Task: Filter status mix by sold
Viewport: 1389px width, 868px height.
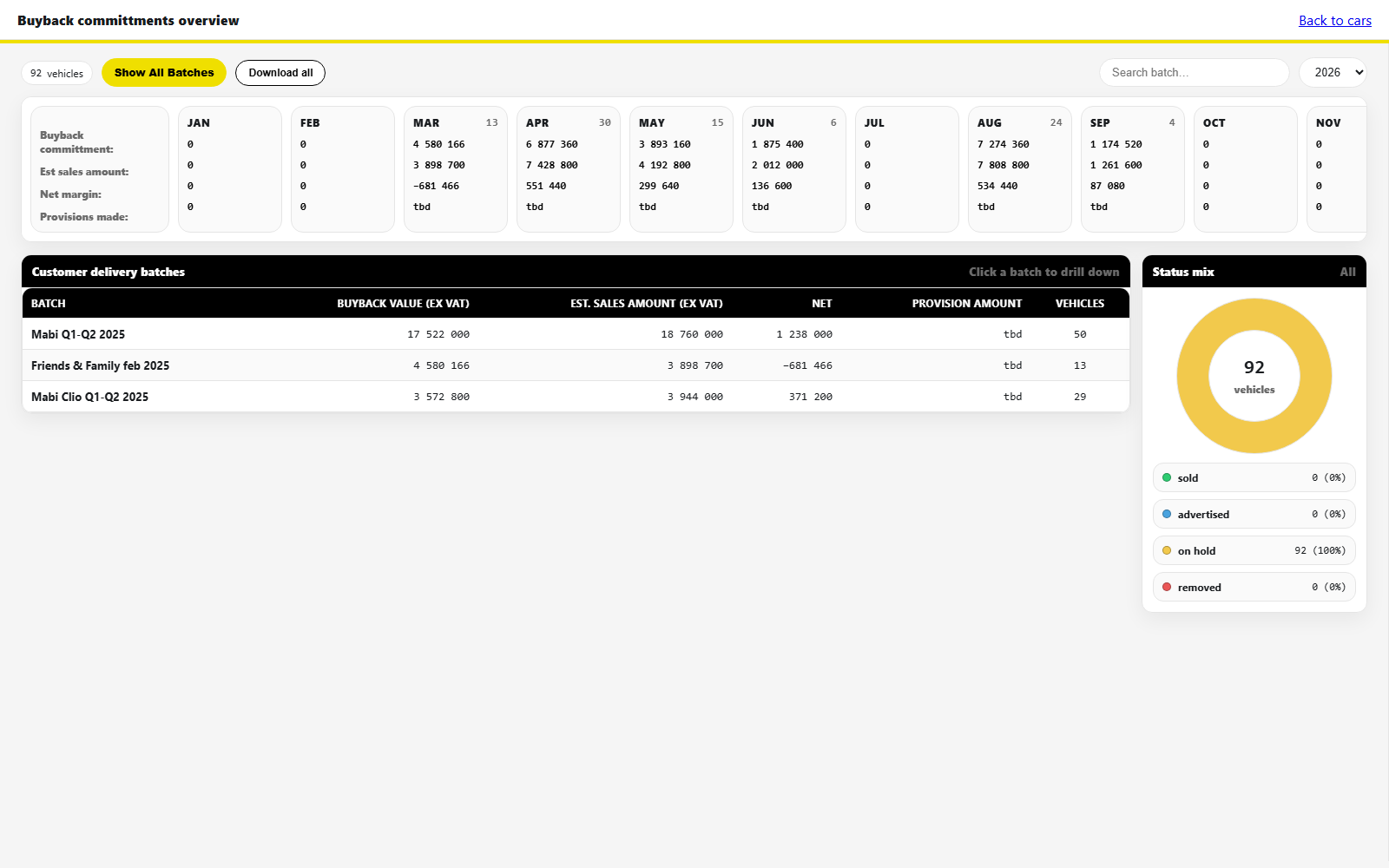Action: 1254,478
